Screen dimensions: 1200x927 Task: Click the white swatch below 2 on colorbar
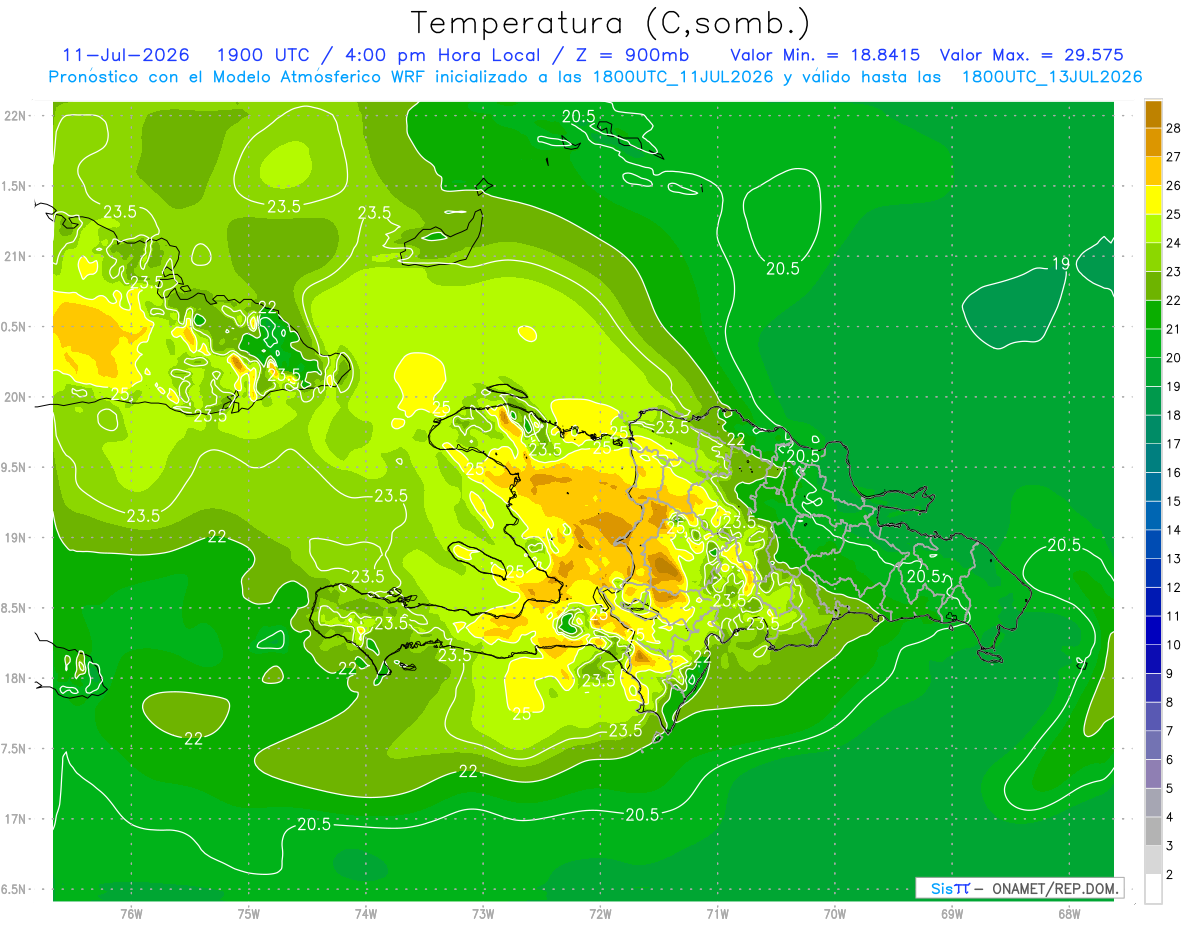click(x=1153, y=889)
